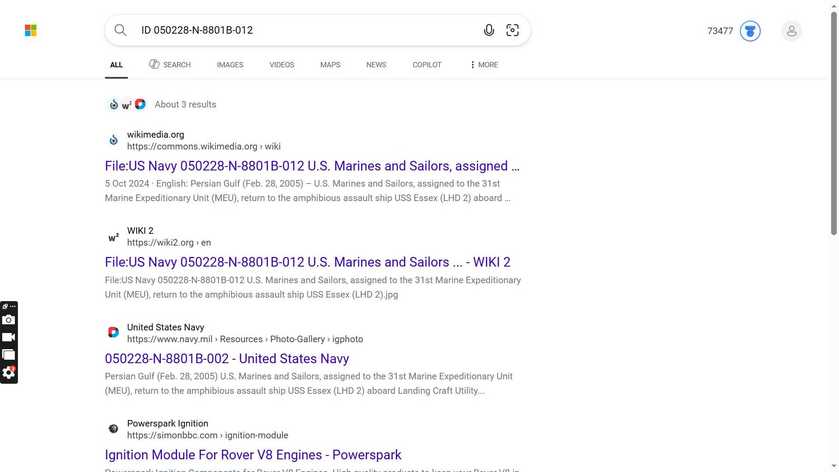The height and width of the screenshot is (472, 839).
Task: Click the search magnifier icon
Action: pos(120,31)
